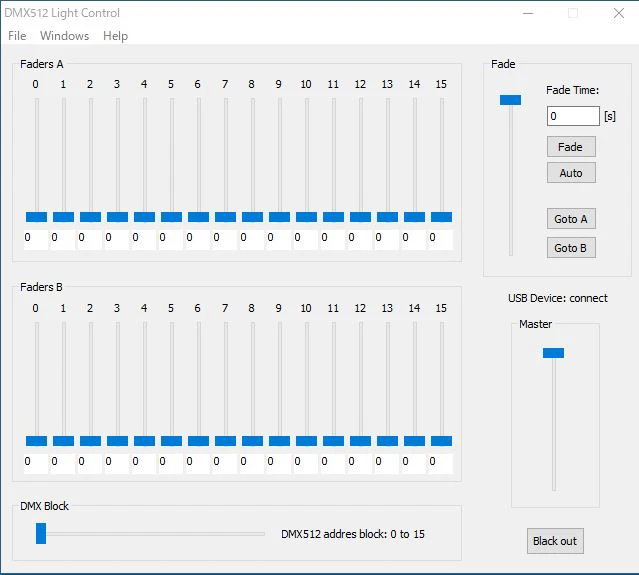Click the Black out button
Screen dimensions: 639x575
click(555, 541)
